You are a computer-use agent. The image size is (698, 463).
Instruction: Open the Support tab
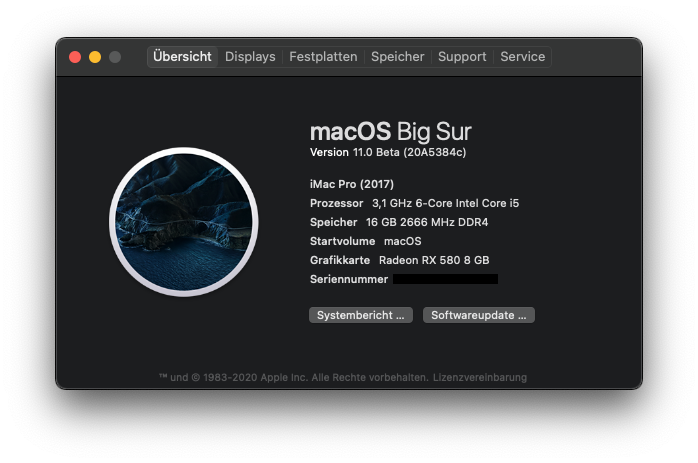pyautogui.click(x=462, y=57)
